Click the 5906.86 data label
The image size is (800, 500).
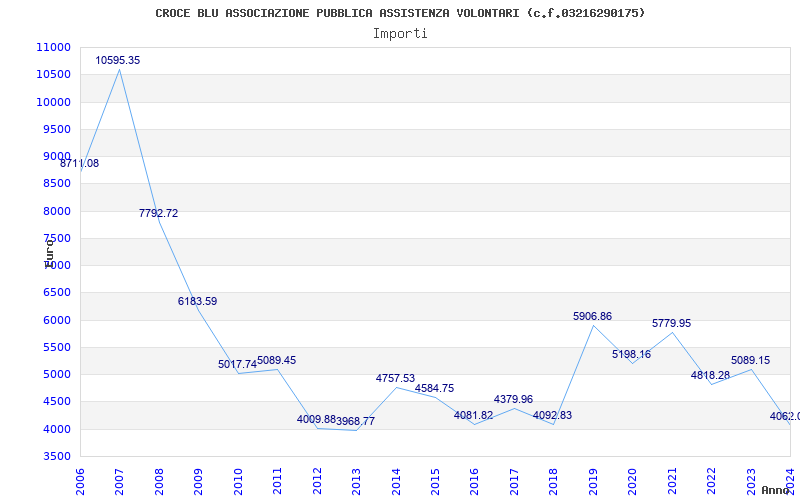pos(592,316)
